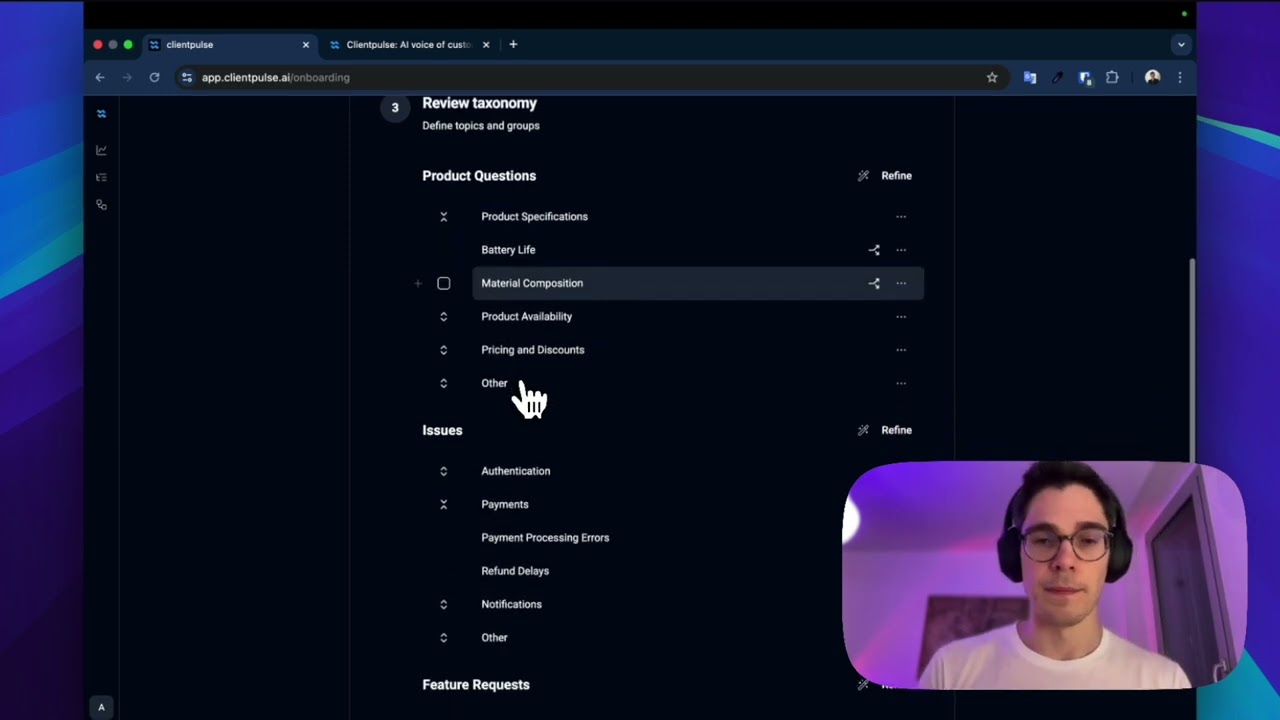Screen dimensions: 1280x720
Task: Select the Payment Processing Errors topic
Action: coord(545,538)
